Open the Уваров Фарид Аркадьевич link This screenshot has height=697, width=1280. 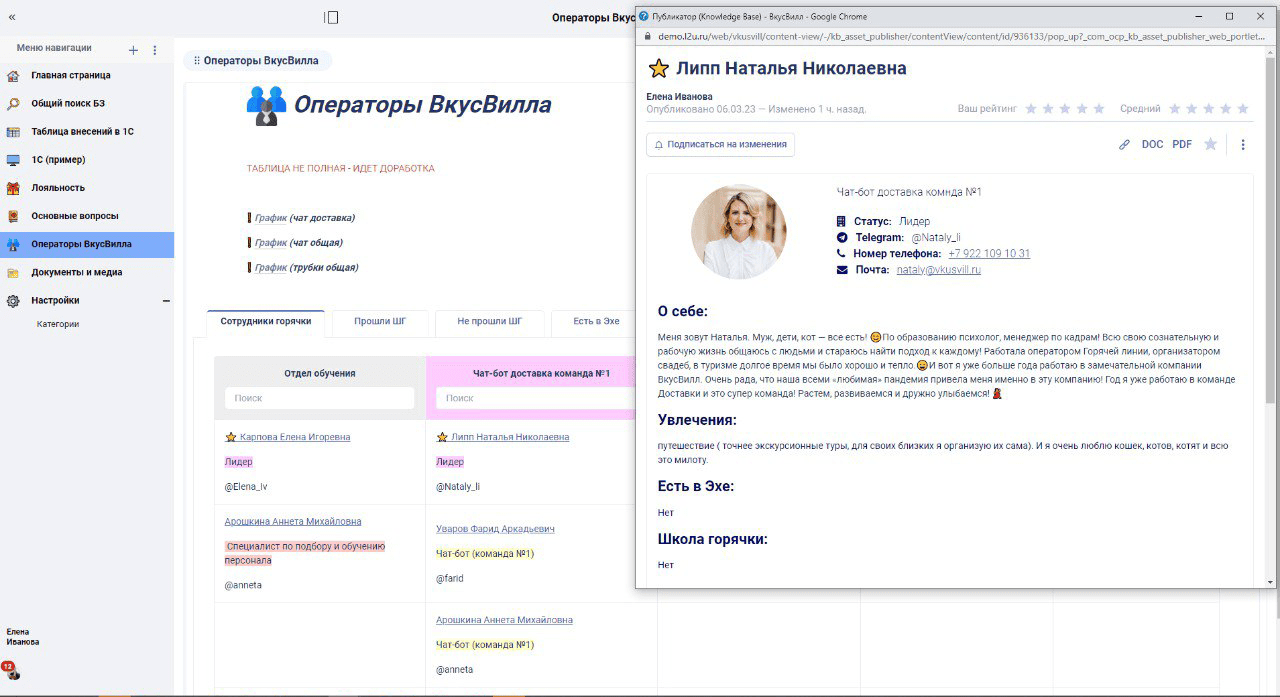(495, 529)
